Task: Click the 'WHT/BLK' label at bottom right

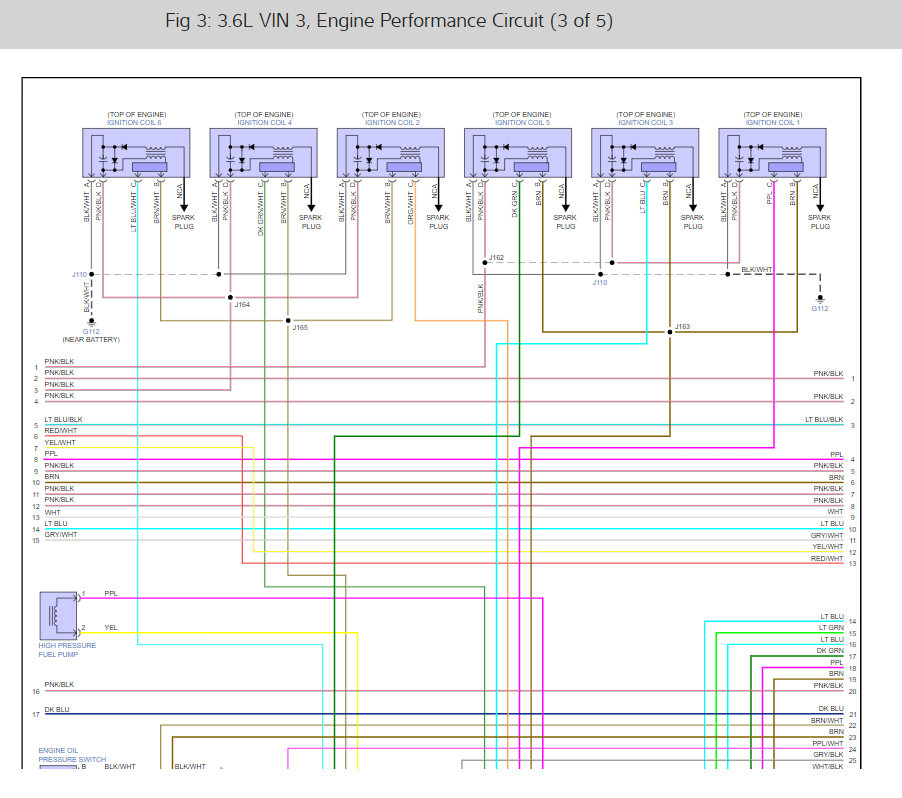Action: click(x=828, y=766)
